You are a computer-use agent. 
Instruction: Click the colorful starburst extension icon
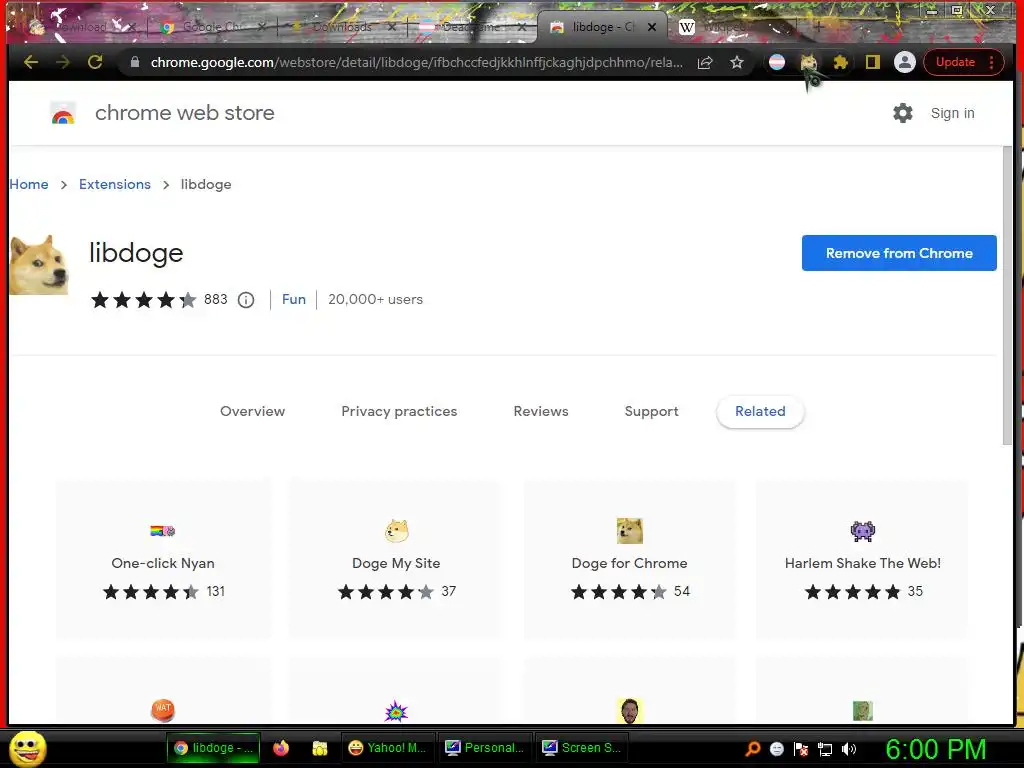click(x=396, y=711)
